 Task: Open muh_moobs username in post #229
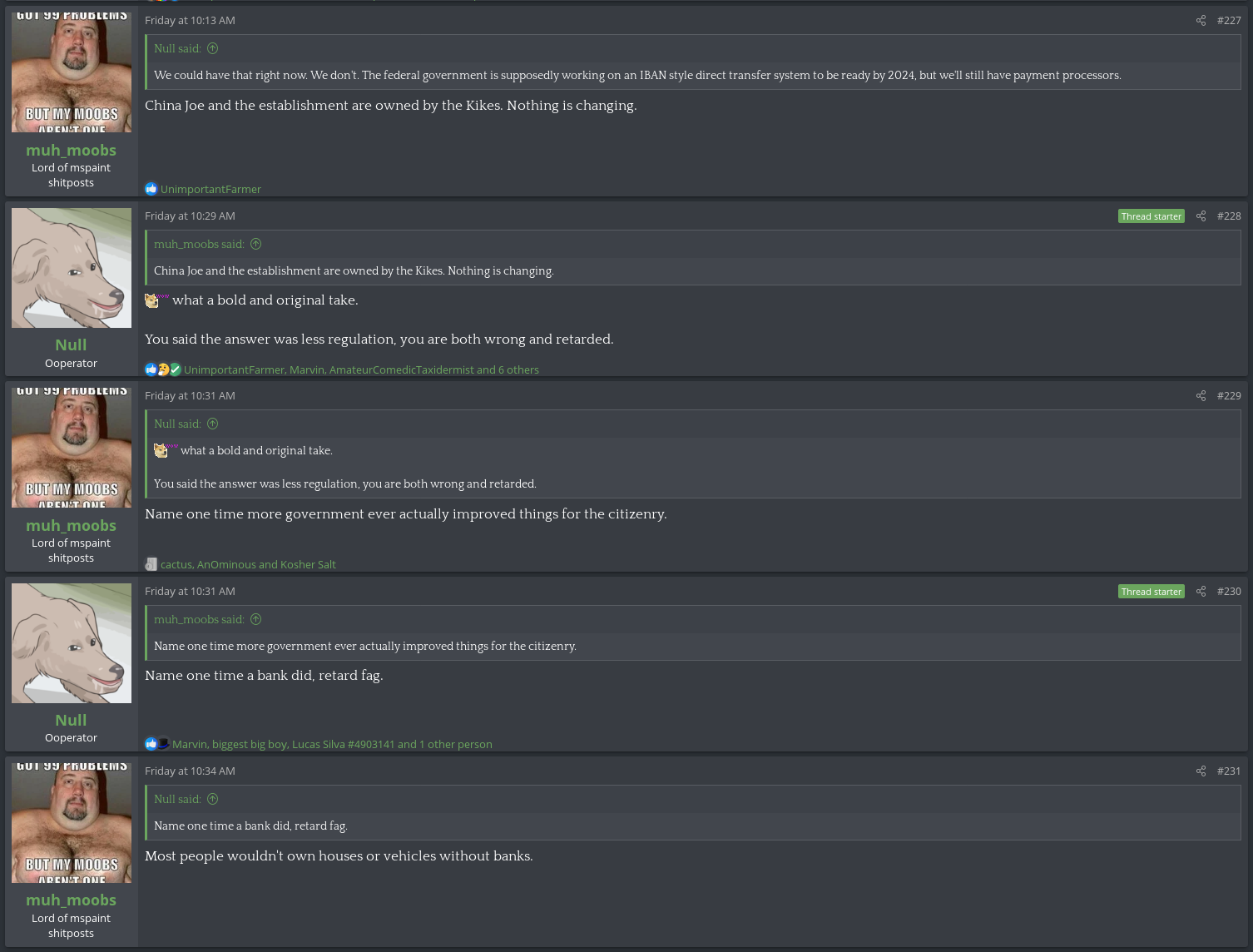(71, 525)
